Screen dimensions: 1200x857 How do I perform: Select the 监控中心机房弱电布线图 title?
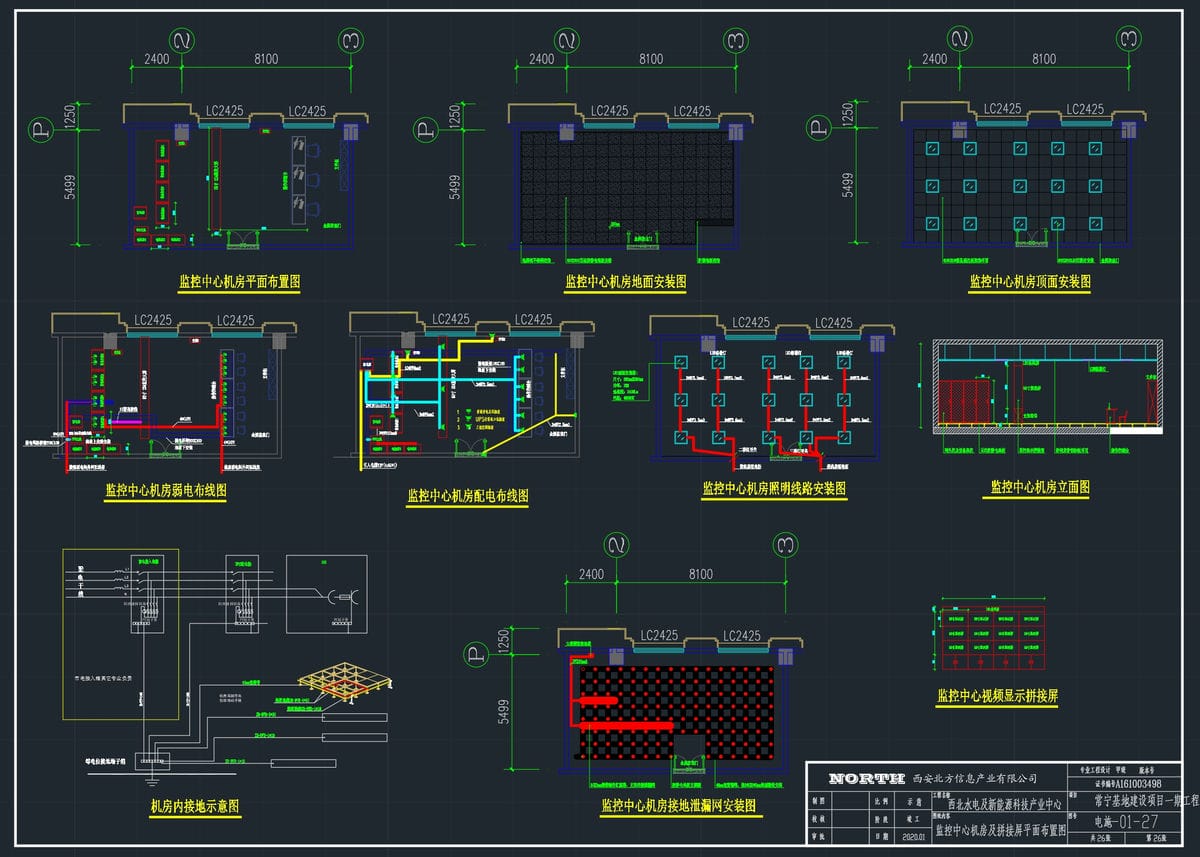click(x=166, y=491)
